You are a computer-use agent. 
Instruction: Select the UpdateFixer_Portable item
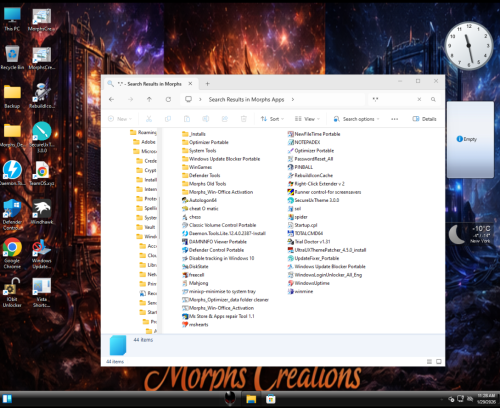point(313,258)
